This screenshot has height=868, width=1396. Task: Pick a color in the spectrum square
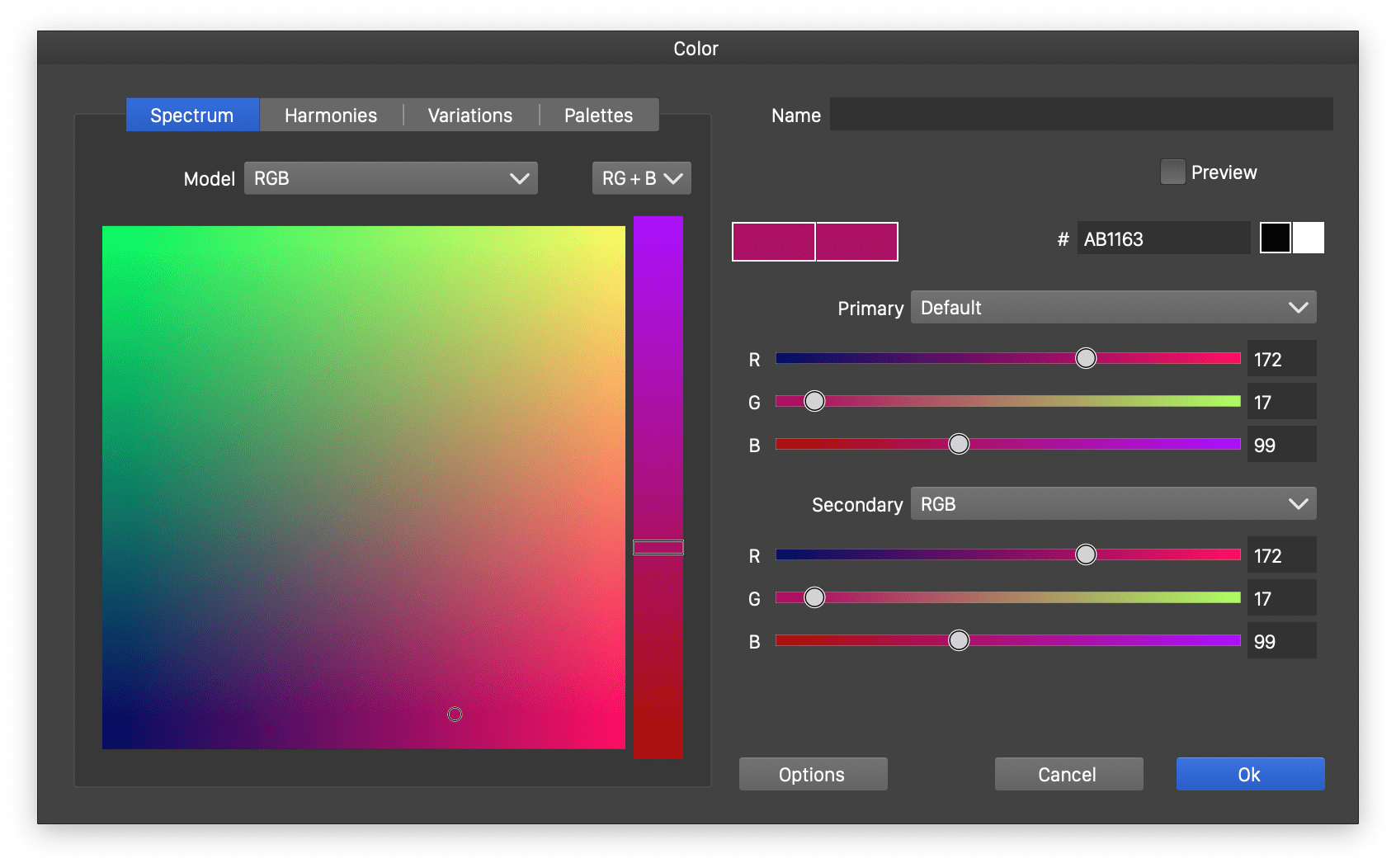coord(455,714)
